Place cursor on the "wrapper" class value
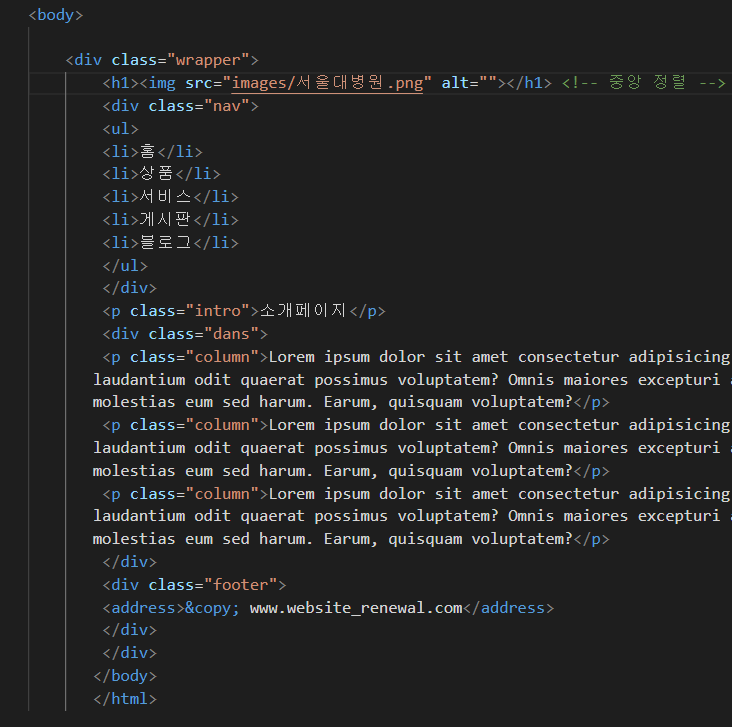 click(208, 60)
